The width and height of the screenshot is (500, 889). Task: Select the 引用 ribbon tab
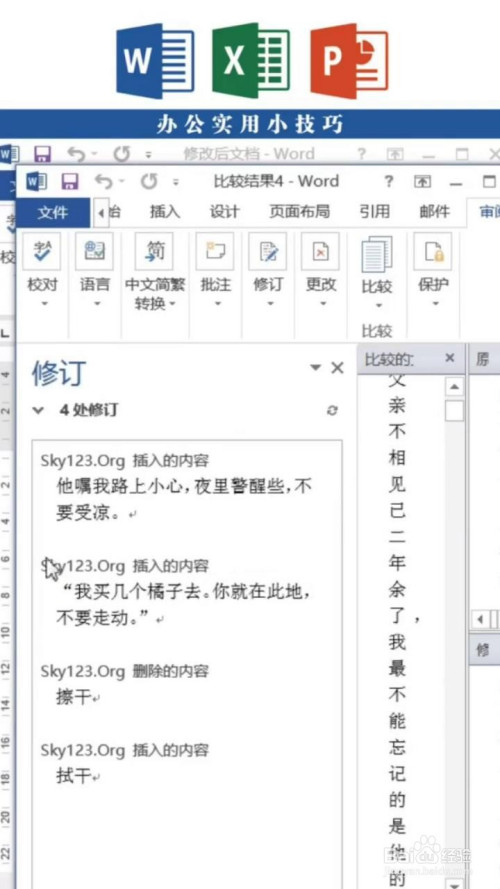tap(374, 211)
